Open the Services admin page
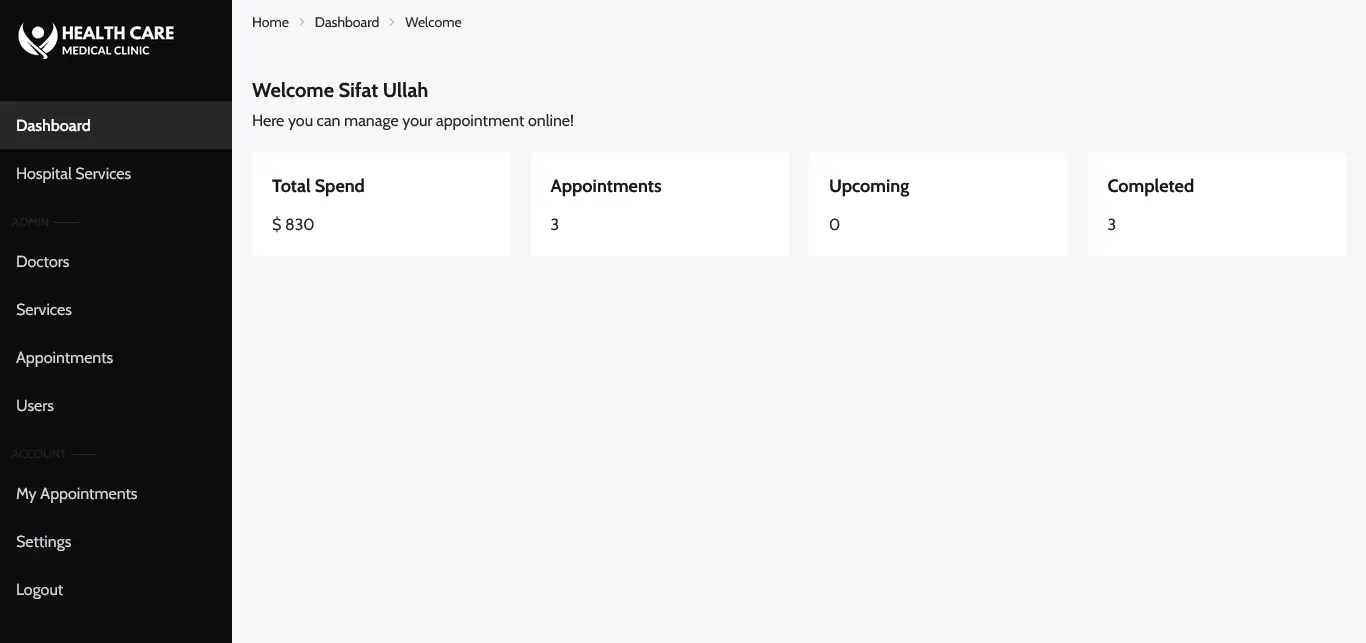 (116, 309)
